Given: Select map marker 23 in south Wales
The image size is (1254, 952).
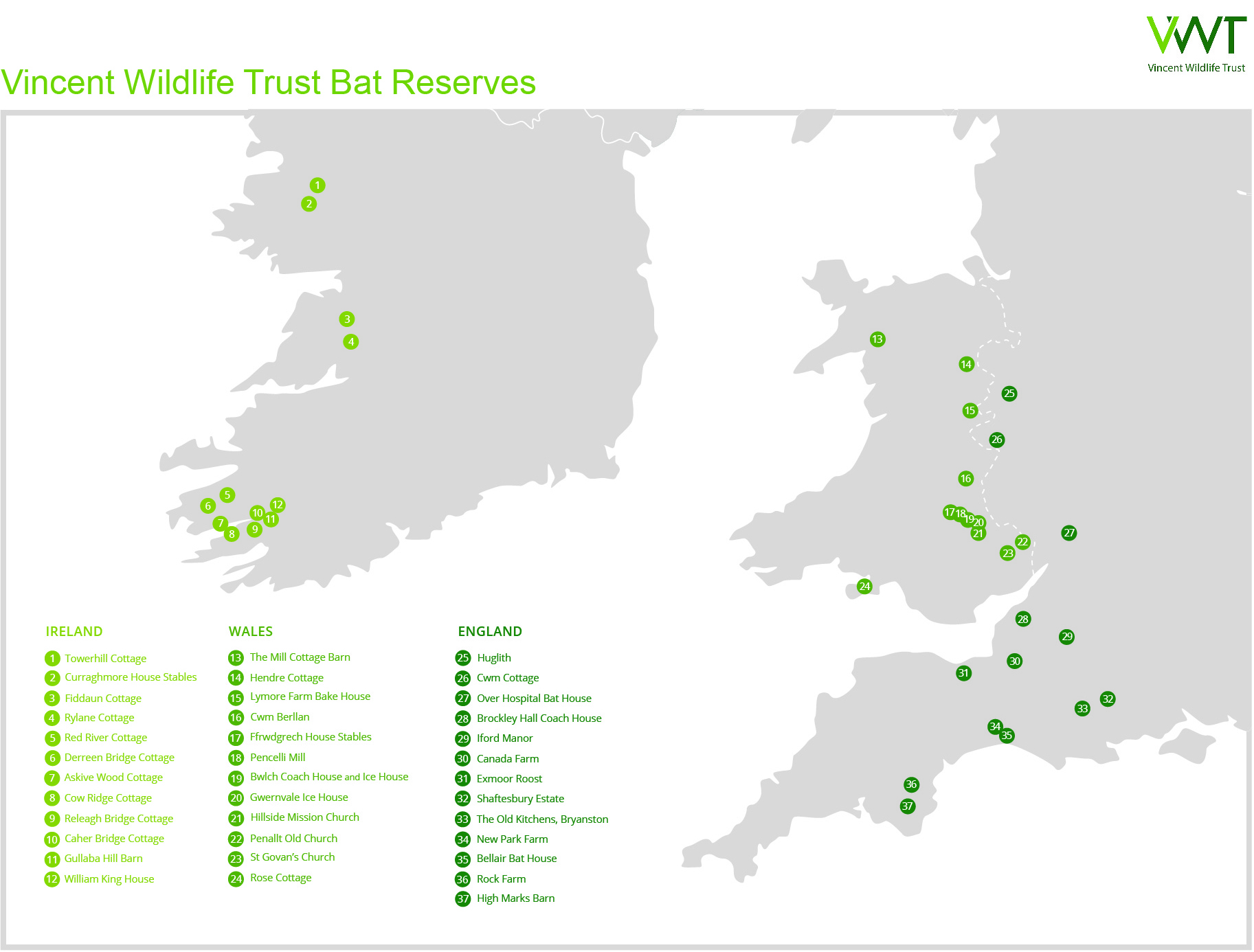Looking at the screenshot, I should [1008, 554].
